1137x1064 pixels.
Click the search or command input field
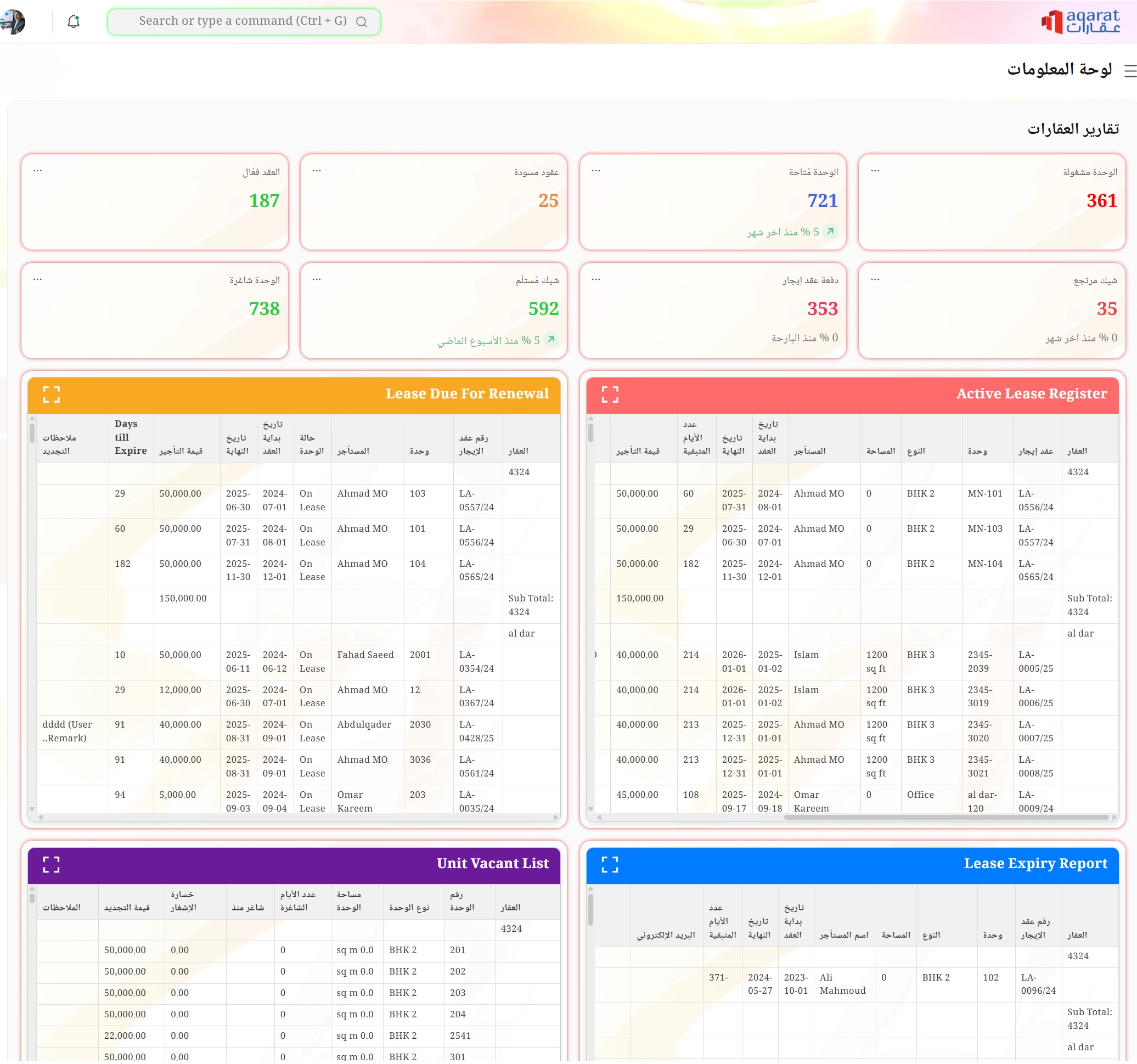coord(240,21)
